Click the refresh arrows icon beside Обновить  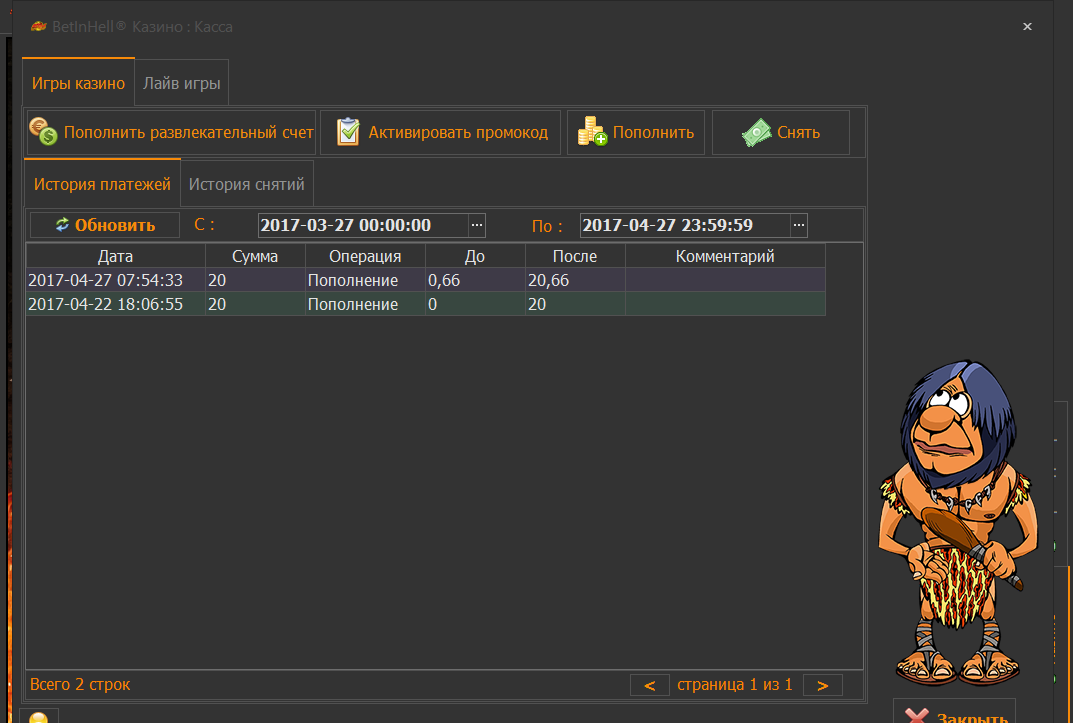point(62,225)
